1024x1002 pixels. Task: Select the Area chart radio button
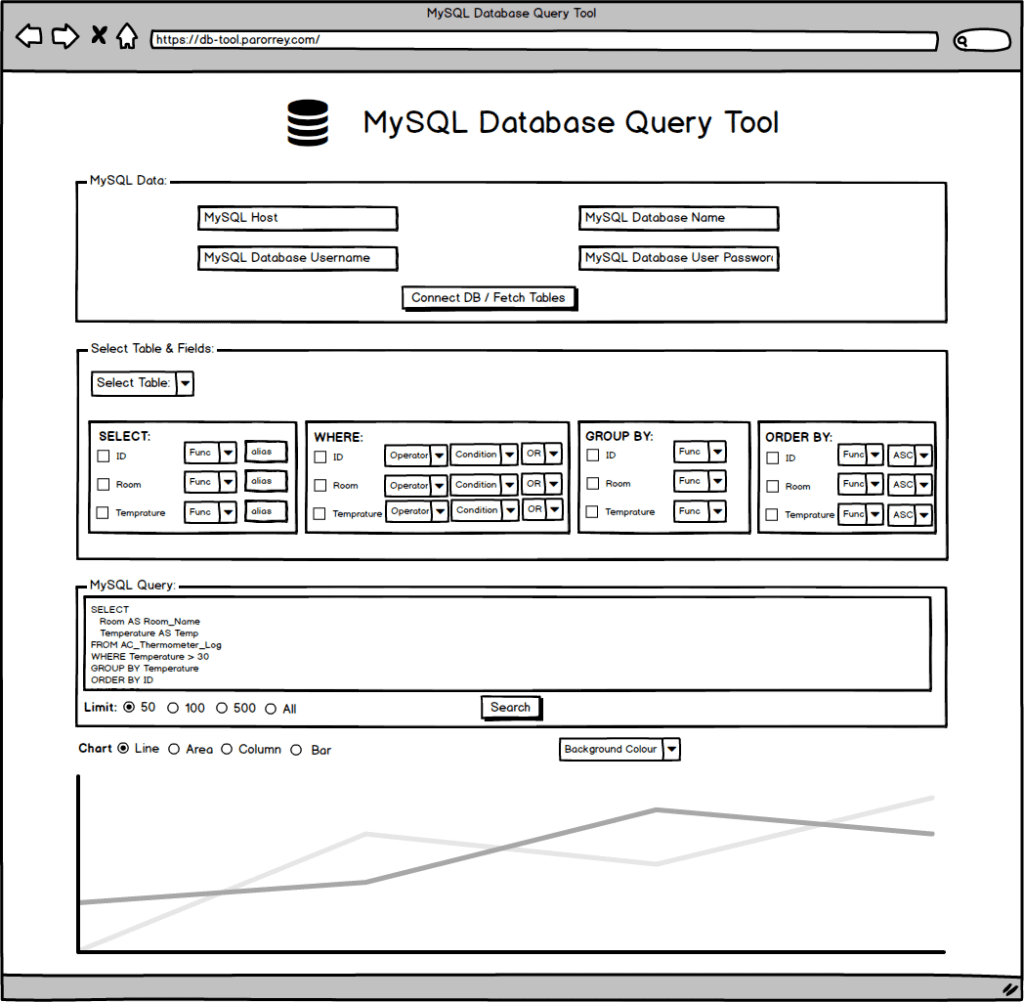tap(174, 750)
